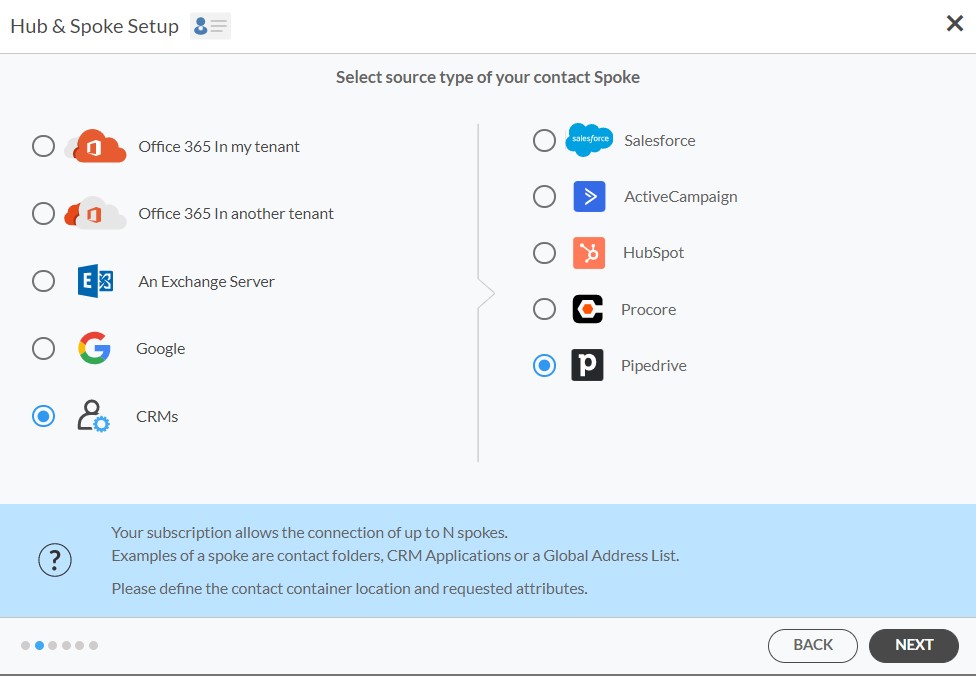976x676 pixels.
Task: Pick the ActiveCampaign radio button
Action: pyautogui.click(x=544, y=197)
